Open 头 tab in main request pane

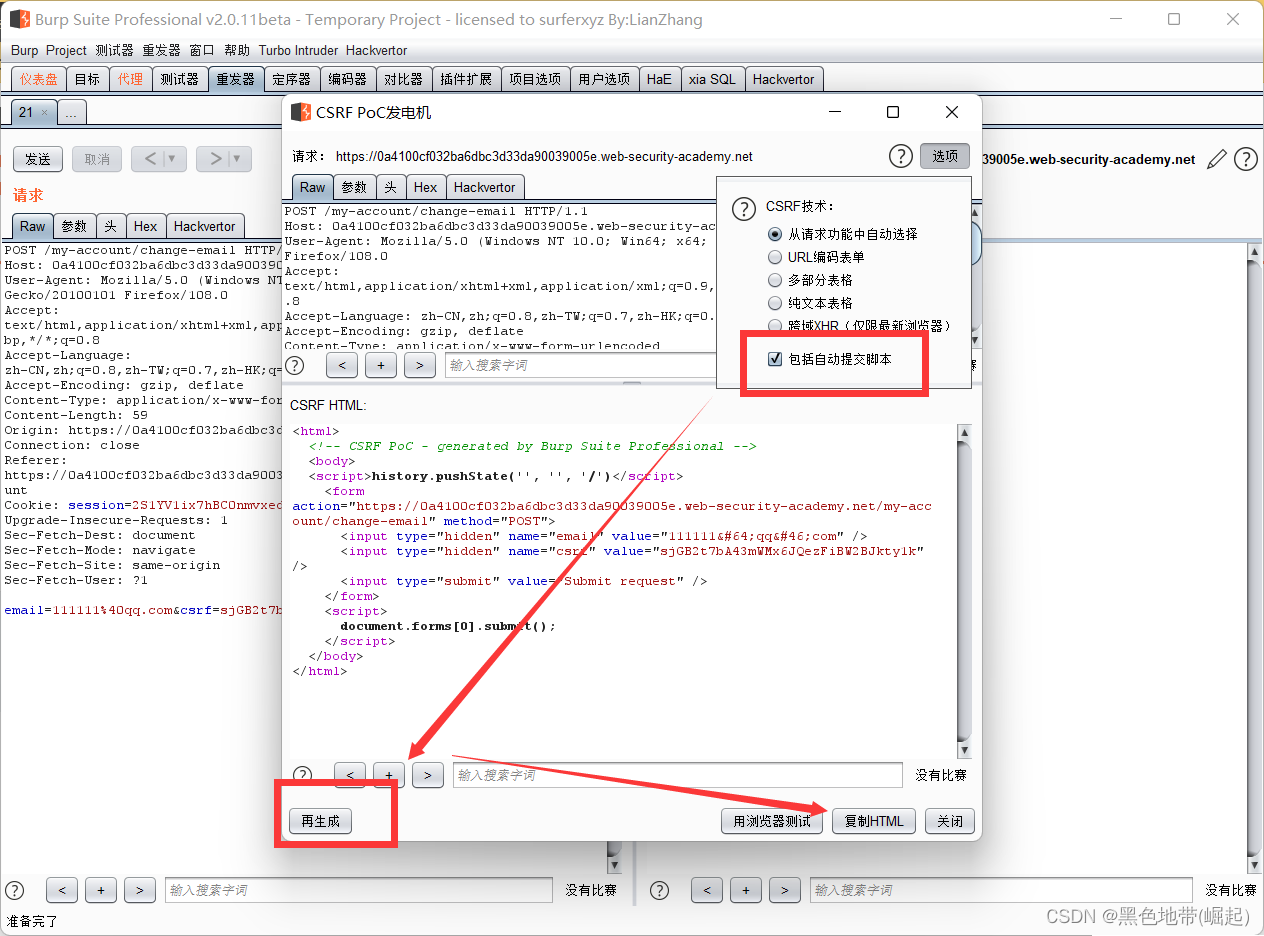pos(110,226)
